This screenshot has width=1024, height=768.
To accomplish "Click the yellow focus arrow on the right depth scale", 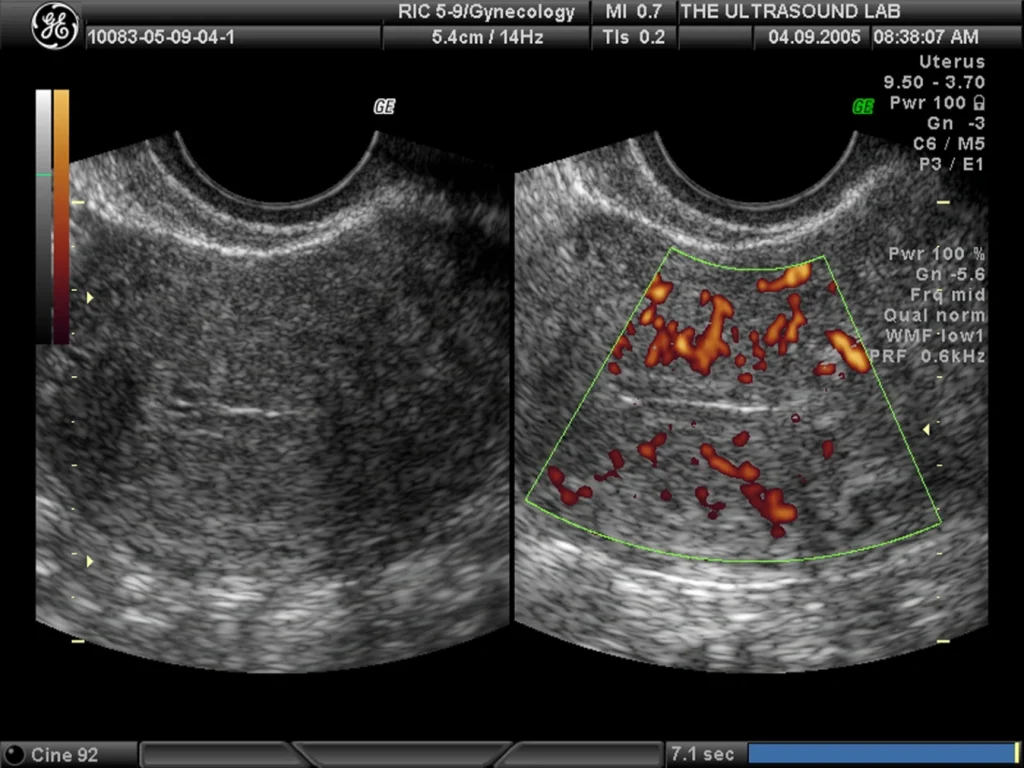I will point(926,429).
